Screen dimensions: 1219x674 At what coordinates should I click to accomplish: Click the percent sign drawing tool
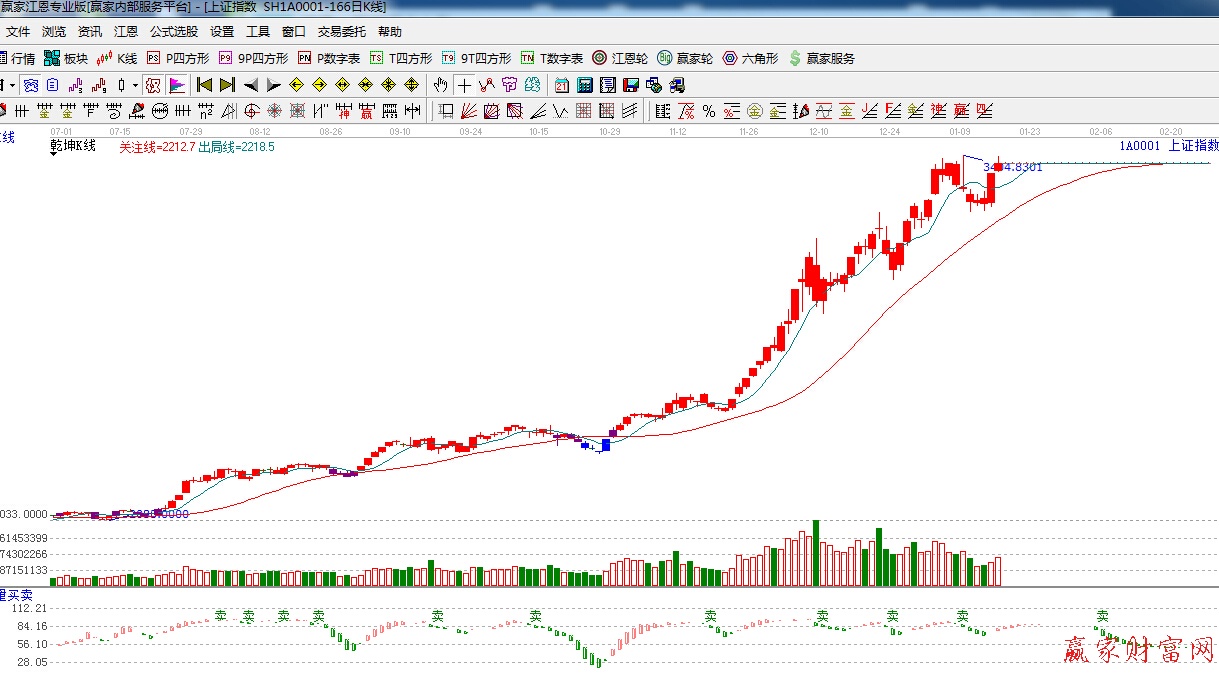coord(709,111)
